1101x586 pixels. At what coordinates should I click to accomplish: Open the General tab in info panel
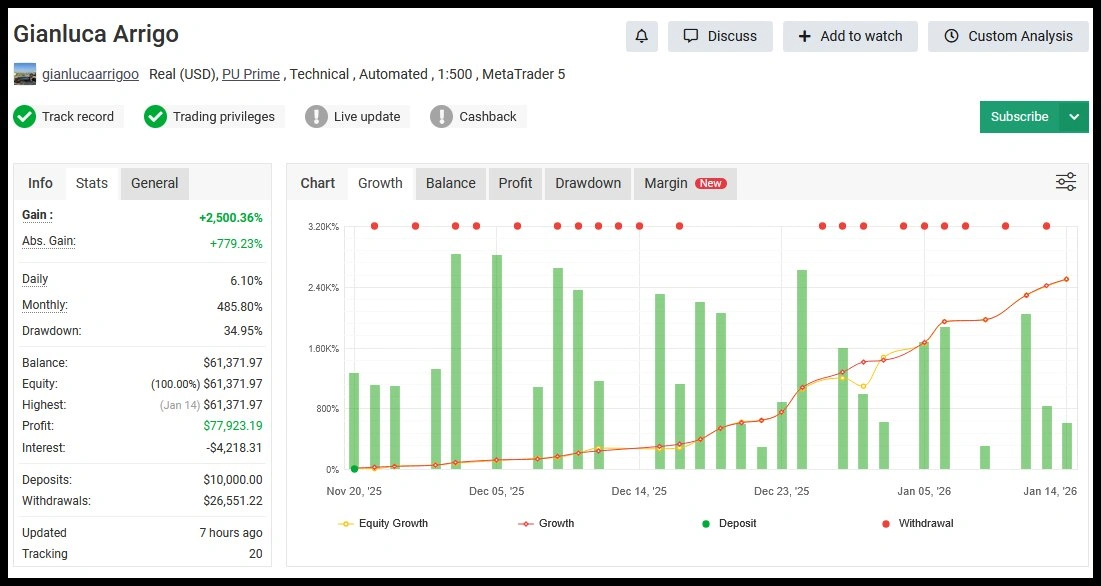click(x=154, y=183)
